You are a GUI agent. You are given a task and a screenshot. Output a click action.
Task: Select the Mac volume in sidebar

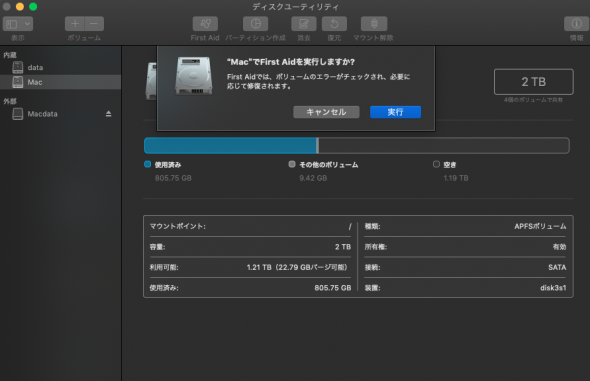[60, 82]
